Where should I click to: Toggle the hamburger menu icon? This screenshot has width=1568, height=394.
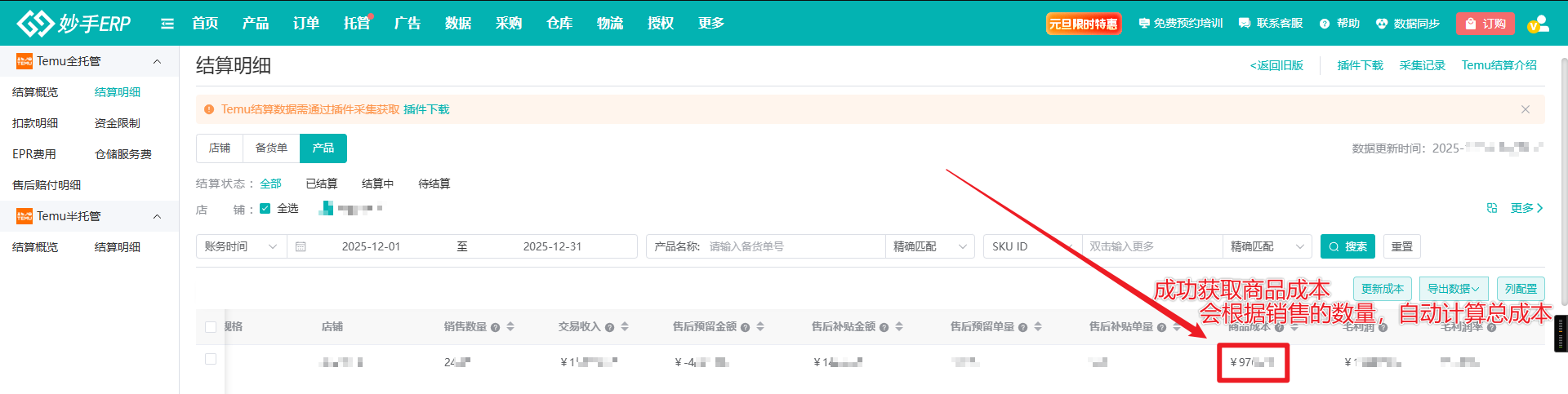(167, 24)
